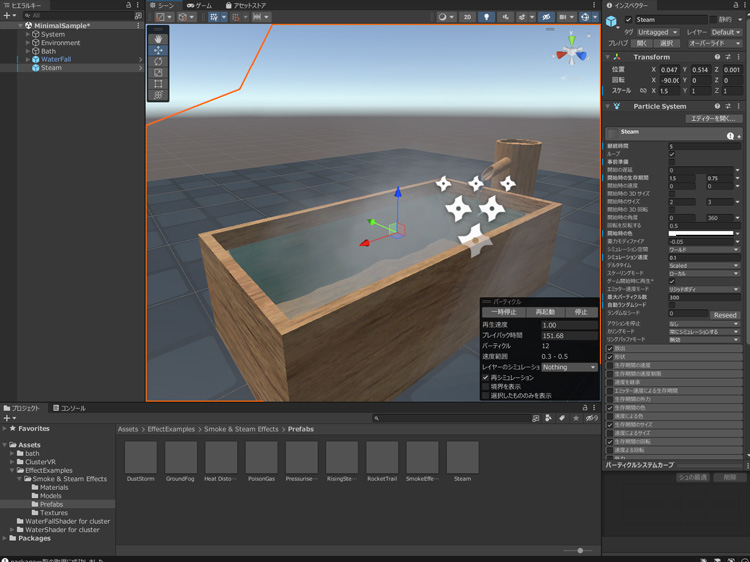Switch to the ゲーム tab
Screen dimensions: 750x562
(x=200, y=5)
